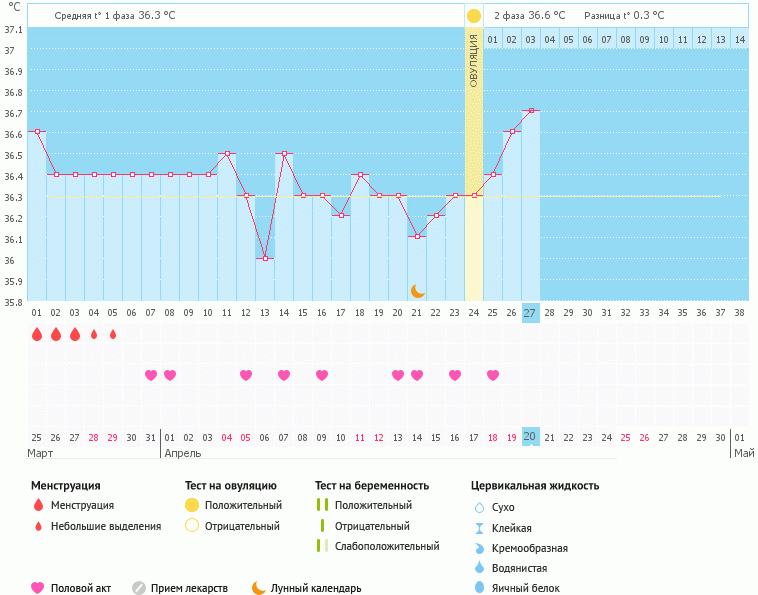Image resolution: width=758 pixels, height=595 pixels.
Task: Select the 'Сухо' cervical fluid legend icon
Action: pyautogui.click(x=479, y=507)
